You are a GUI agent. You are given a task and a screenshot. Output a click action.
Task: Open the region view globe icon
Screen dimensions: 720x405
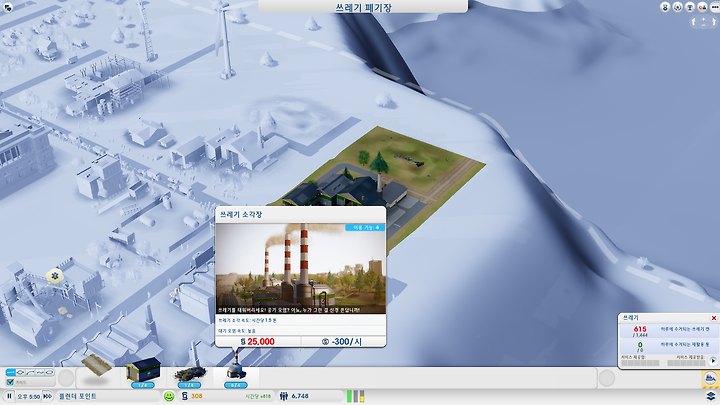click(x=677, y=7)
